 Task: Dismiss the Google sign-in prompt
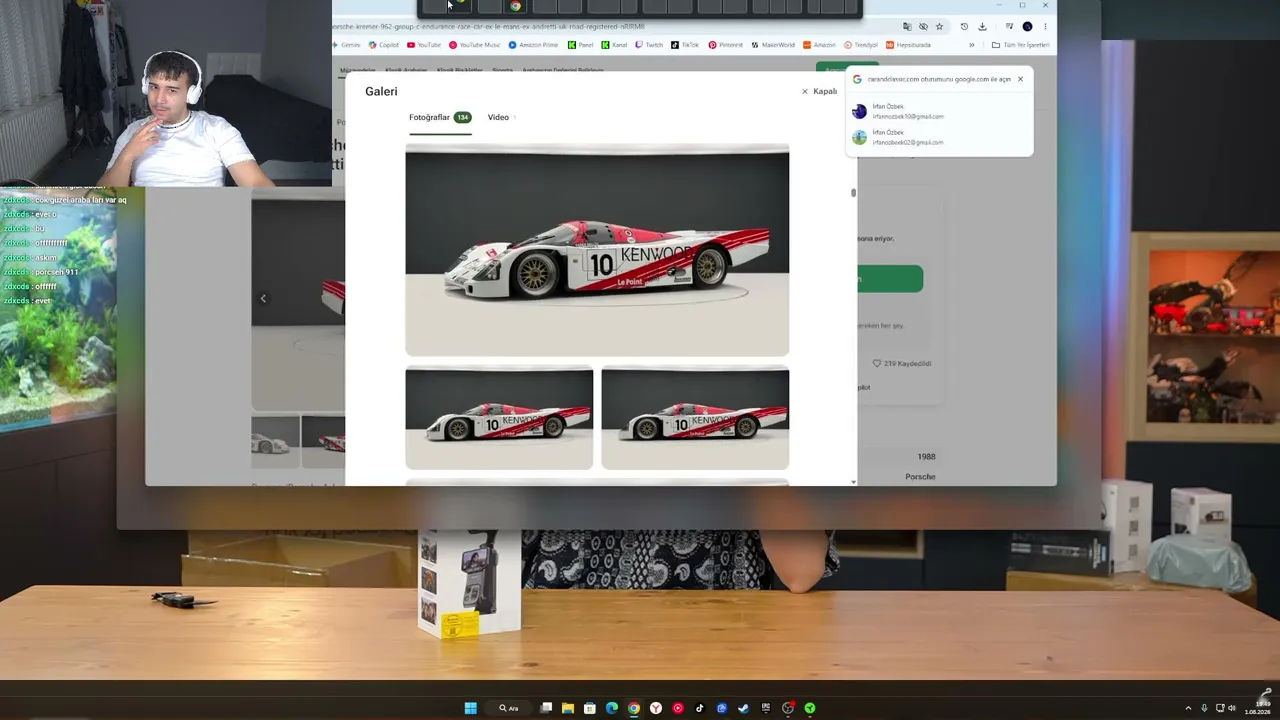(1020, 79)
